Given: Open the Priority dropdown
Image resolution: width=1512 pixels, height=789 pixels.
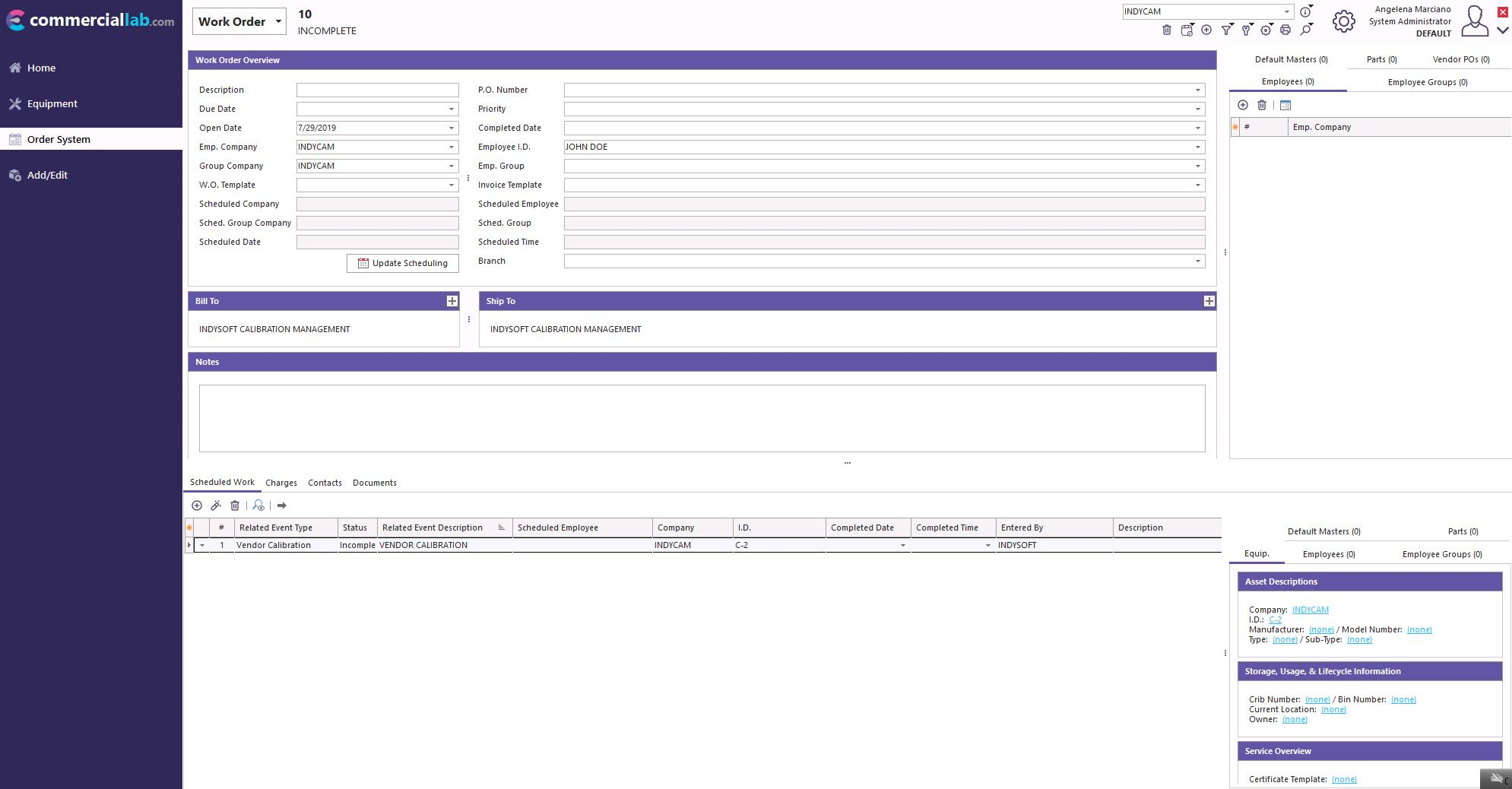Looking at the screenshot, I should 1197,109.
